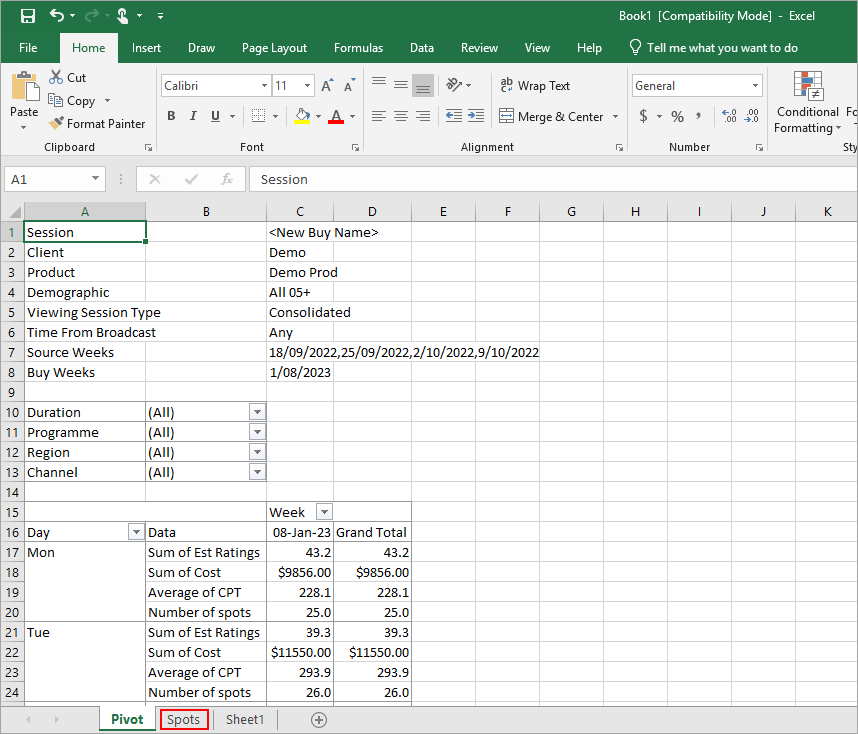Image resolution: width=858 pixels, height=734 pixels.
Task: Switch to the Formulas ribbon tab
Action: click(x=358, y=48)
